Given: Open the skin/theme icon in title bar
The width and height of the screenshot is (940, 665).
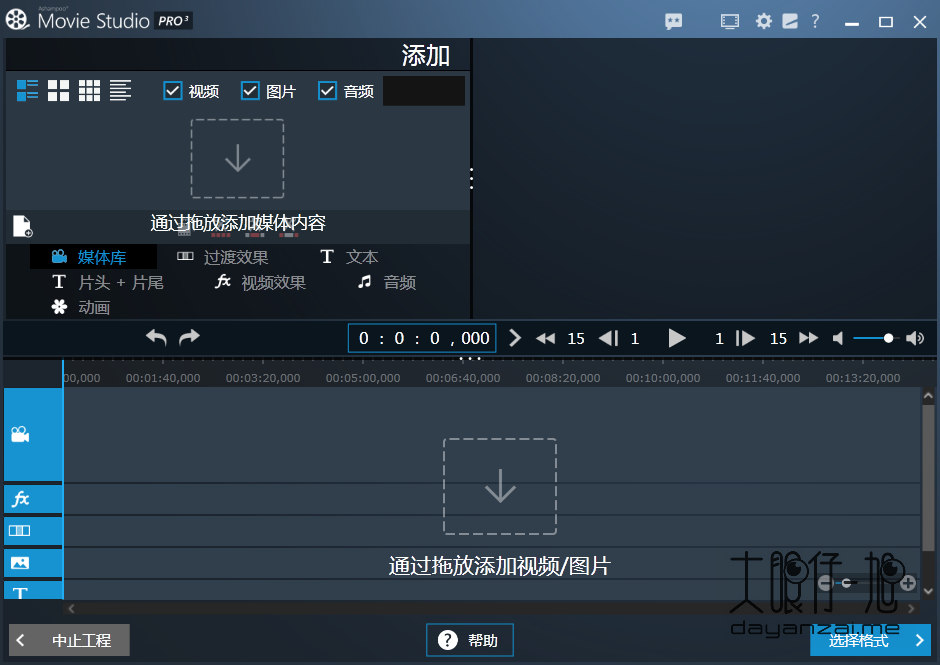Looking at the screenshot, I should (x=790, y=22).
